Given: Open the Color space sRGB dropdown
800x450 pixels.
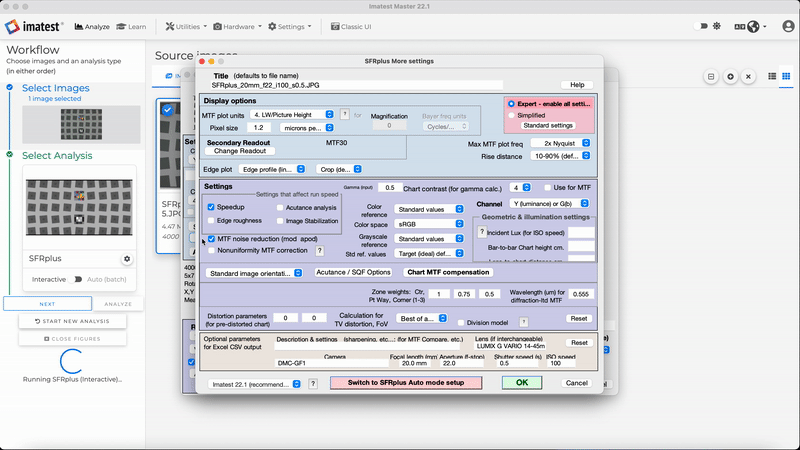Looking at the screenshot, I should coord(429,224).
